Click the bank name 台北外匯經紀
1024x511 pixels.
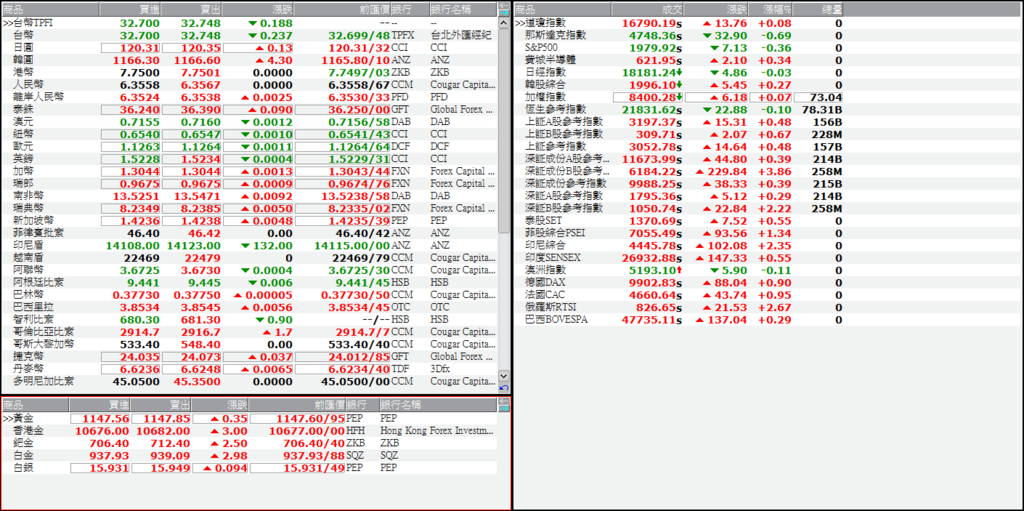461,35
